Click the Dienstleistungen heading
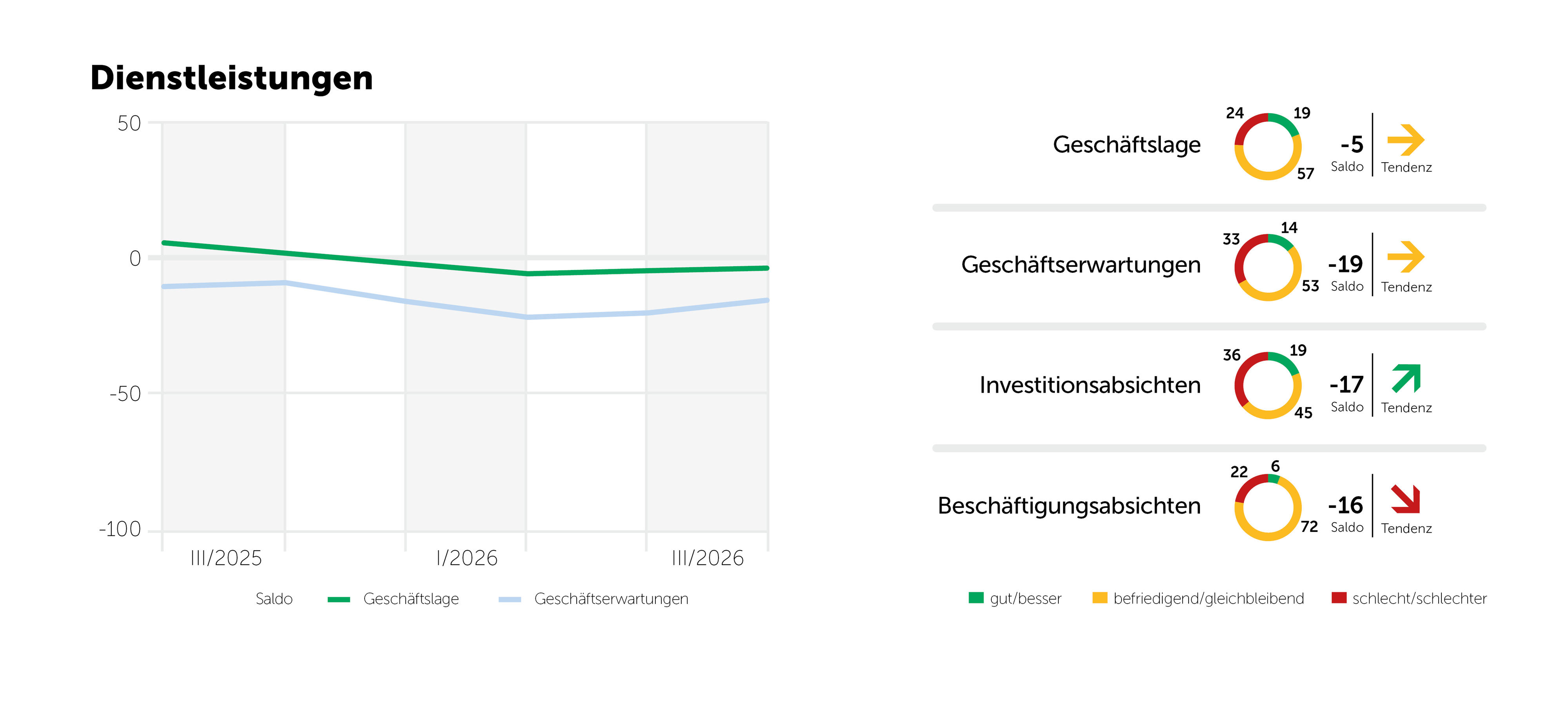Viewport: 1568px width, 709px height. pos(231,78)
